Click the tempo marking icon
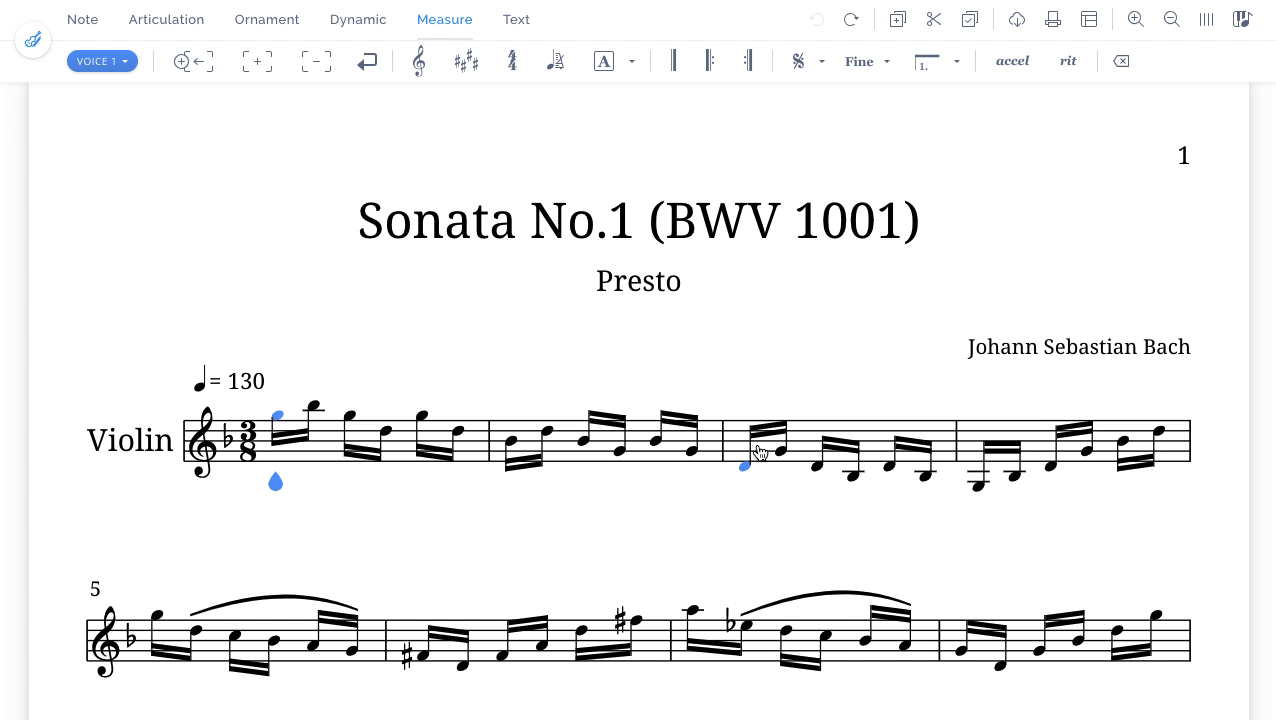Image resolution: width=1276 pixels, height=720 pixels. click(x=556, y=62)
